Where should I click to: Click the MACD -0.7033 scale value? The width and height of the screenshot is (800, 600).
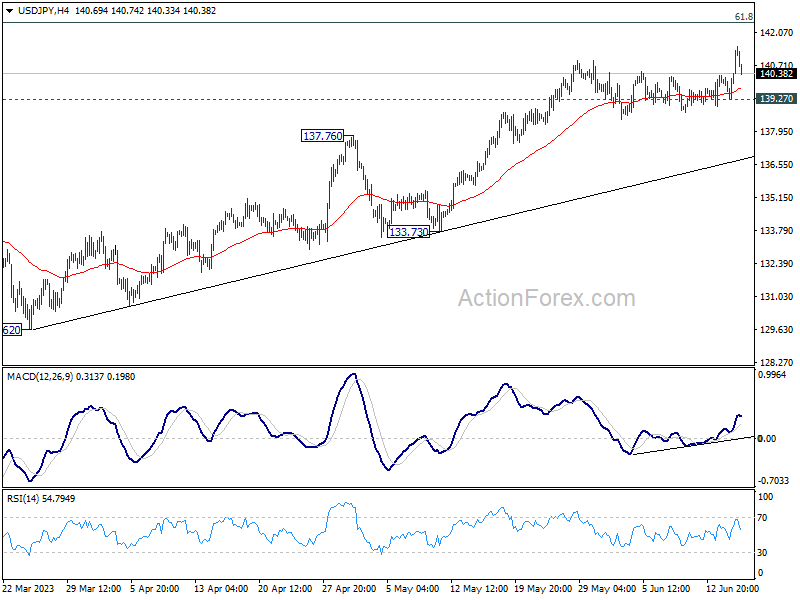(773, 481)
